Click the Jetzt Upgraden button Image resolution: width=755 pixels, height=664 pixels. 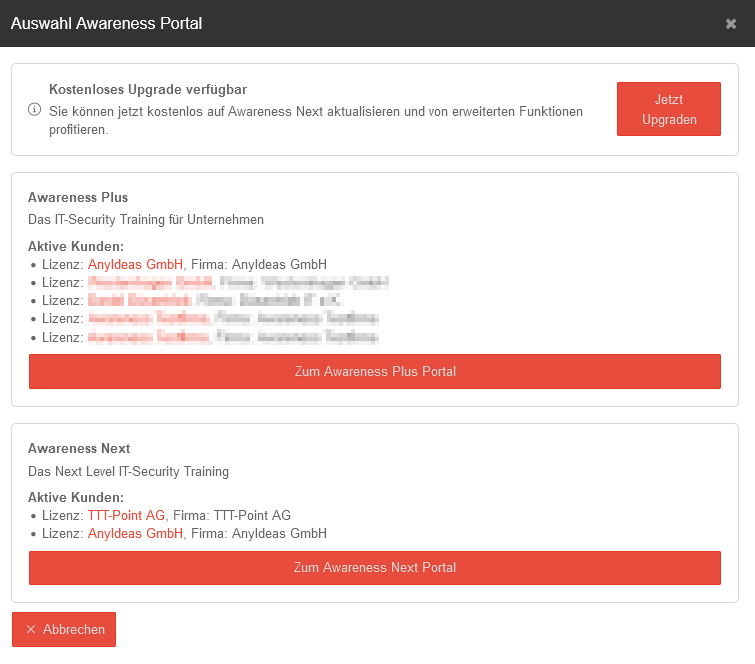(668, 109)
